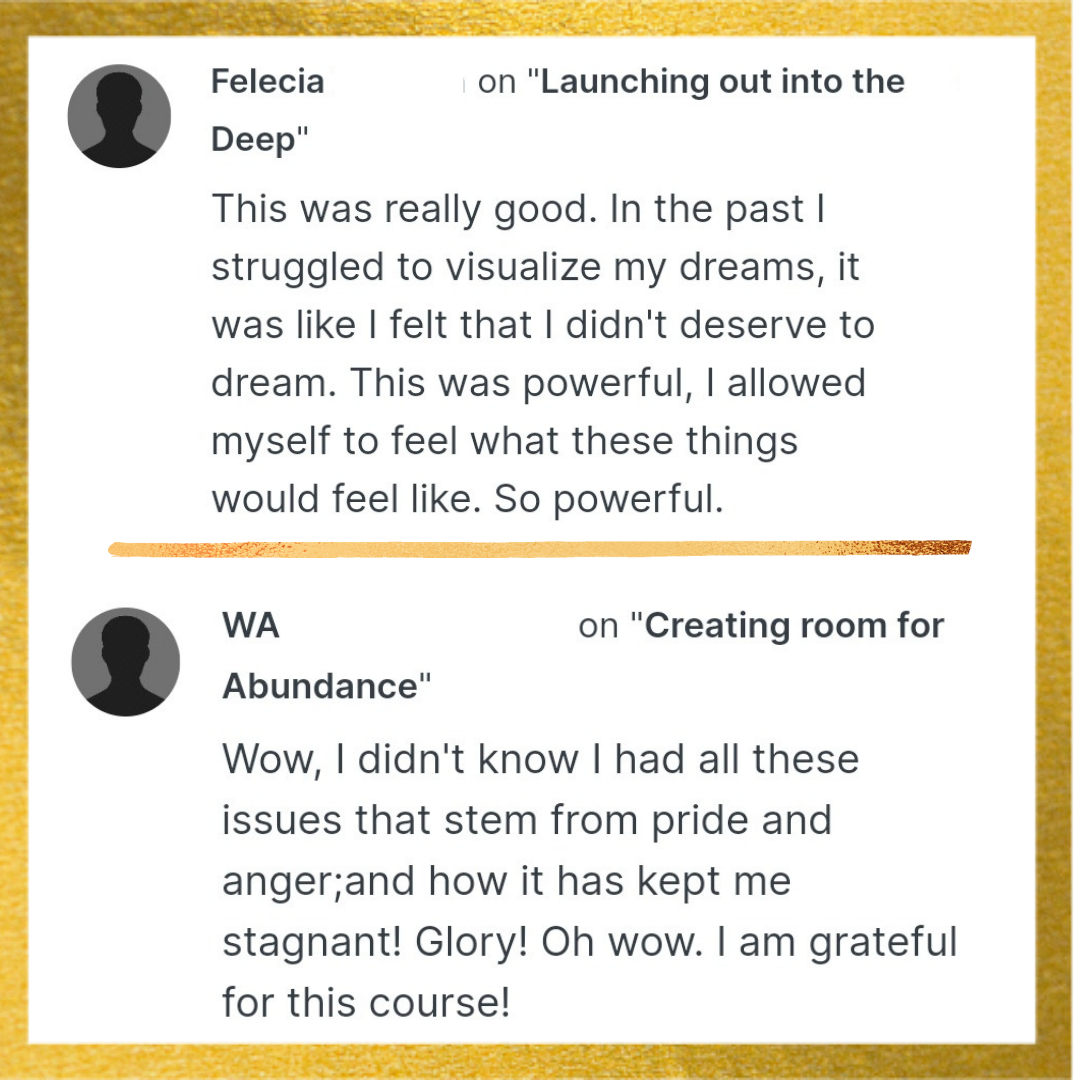Click "This was really good." opening sentence

(404, 209)
